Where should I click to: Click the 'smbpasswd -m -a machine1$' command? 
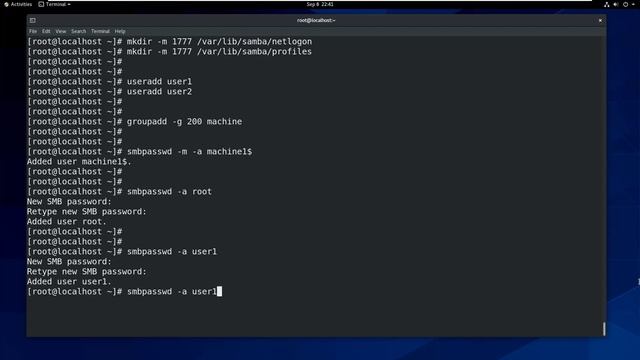[x=189, y=152]
